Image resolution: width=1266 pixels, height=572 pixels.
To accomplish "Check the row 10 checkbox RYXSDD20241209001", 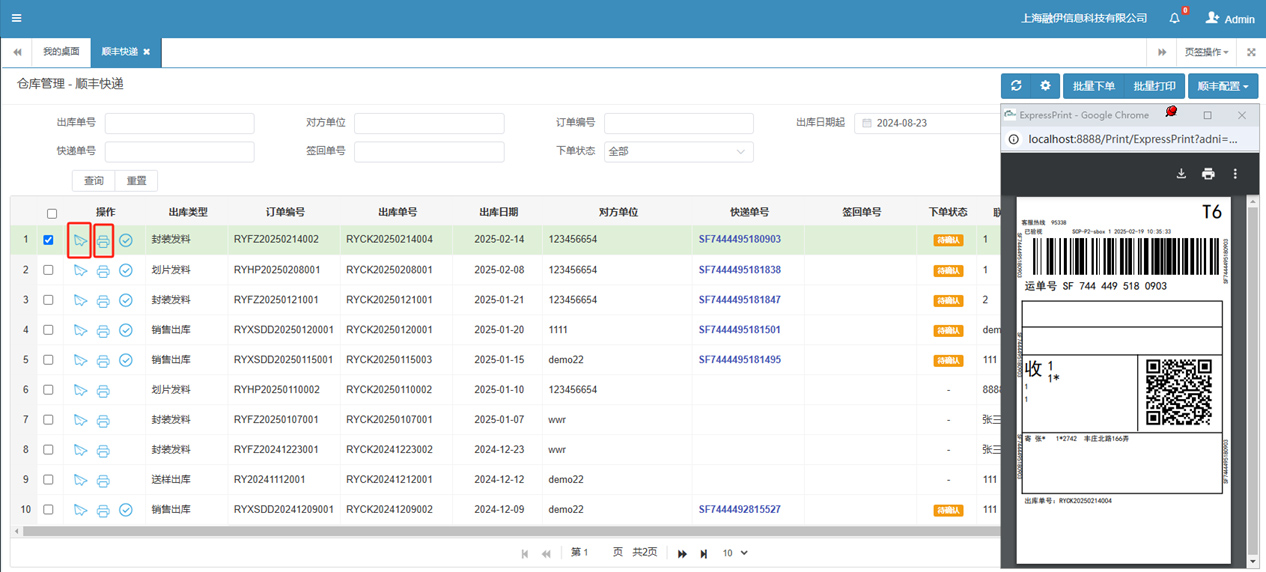I will (x=48, y=510).
